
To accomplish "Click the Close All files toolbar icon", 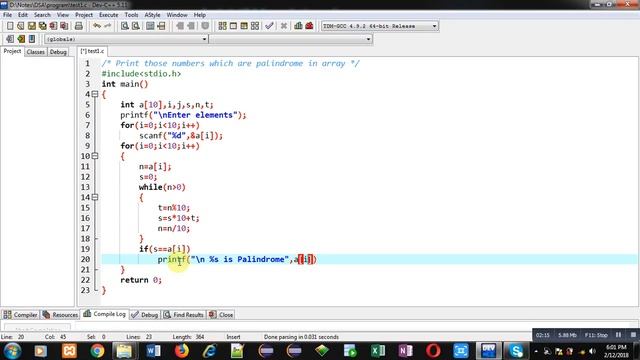I will click(x=64, y=26).
